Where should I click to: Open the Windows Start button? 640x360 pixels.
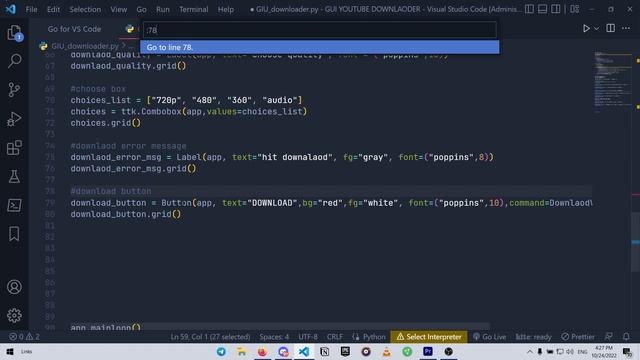click(x=10, y=351)
